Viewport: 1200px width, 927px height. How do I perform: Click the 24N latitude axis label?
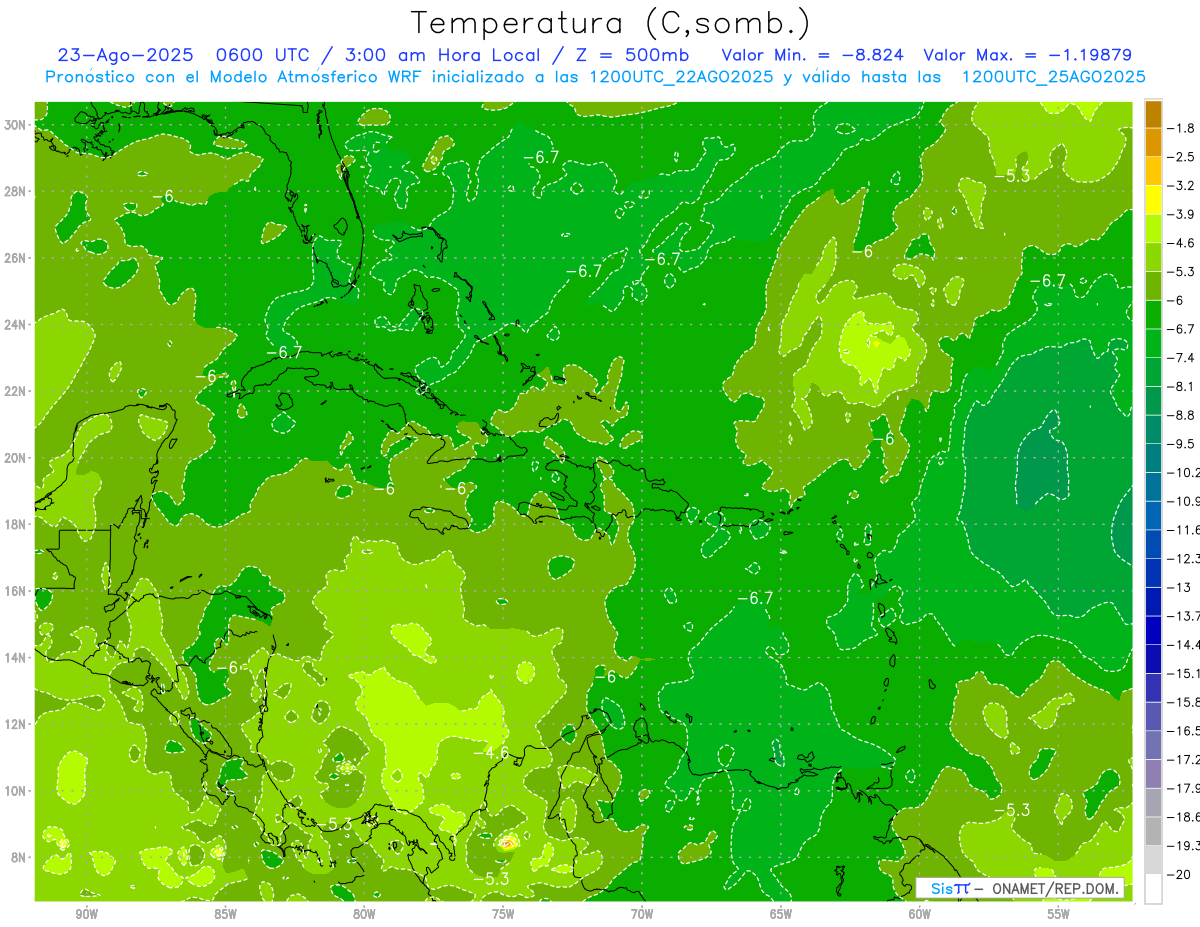(15, 324)
